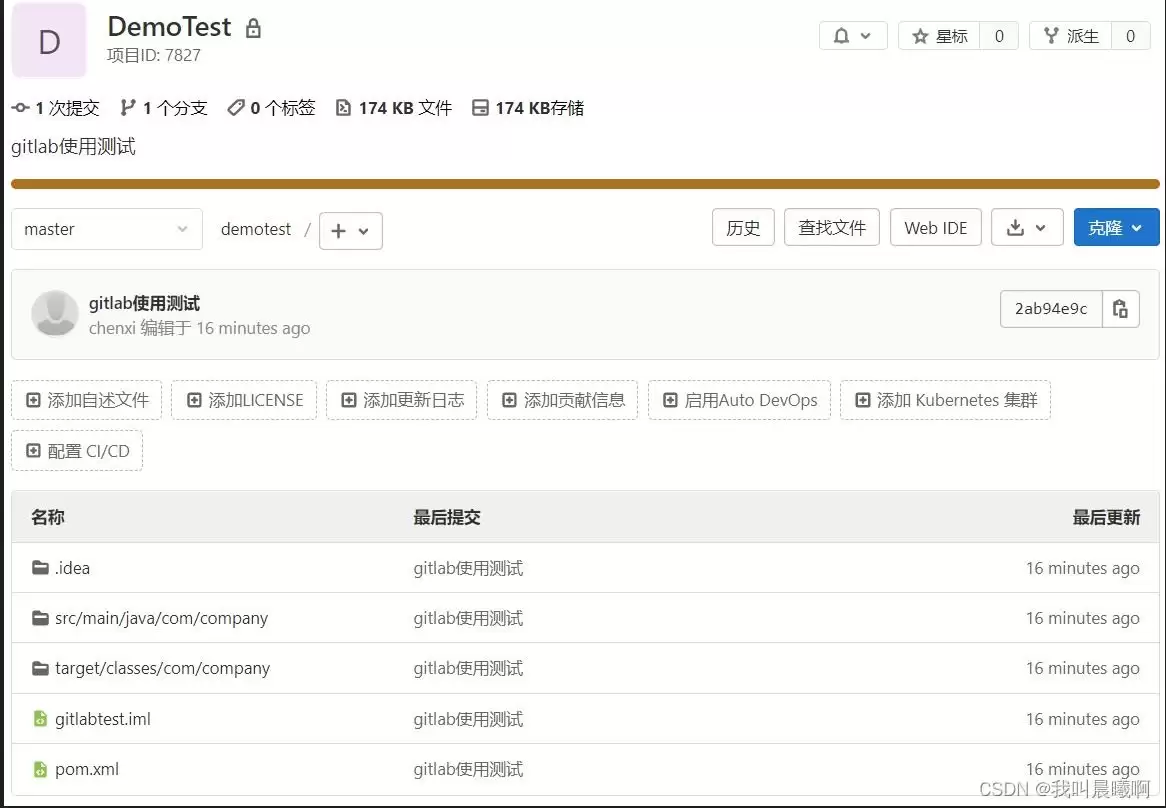Click the 174 KB存储 statistic
1166x808 pixels.
(528, 108)
